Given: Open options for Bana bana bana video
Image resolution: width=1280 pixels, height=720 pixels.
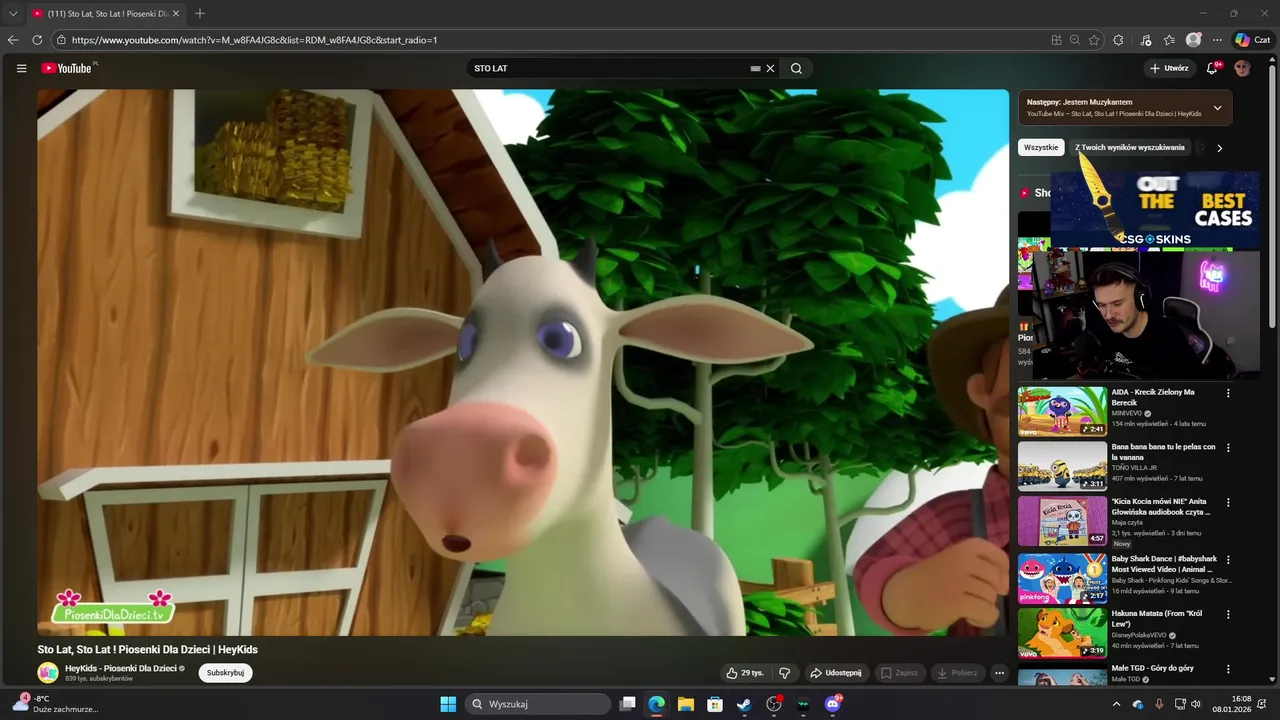Looking at the screenshot, I should 1228,448.
